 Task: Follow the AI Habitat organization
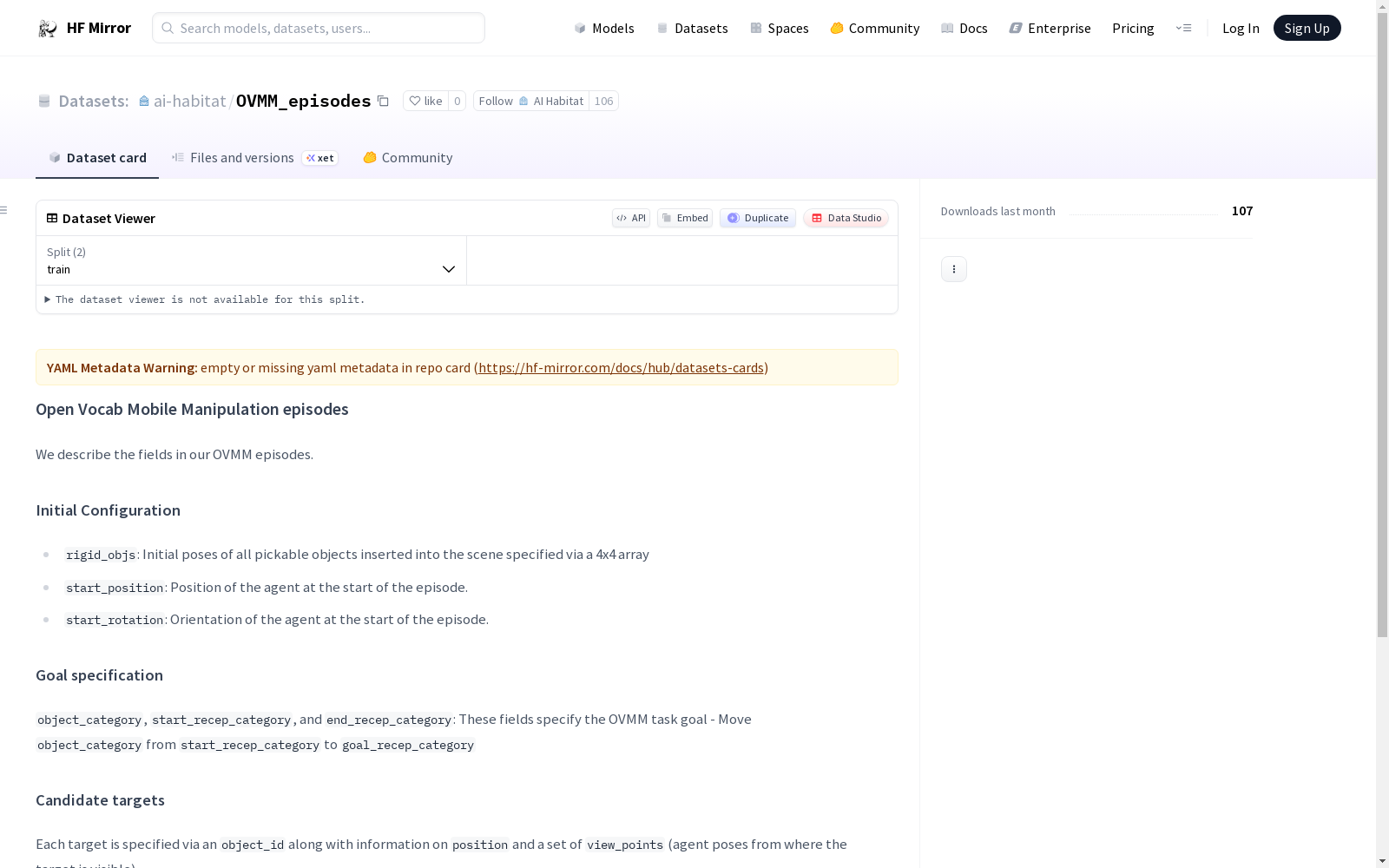click(531, 101)
